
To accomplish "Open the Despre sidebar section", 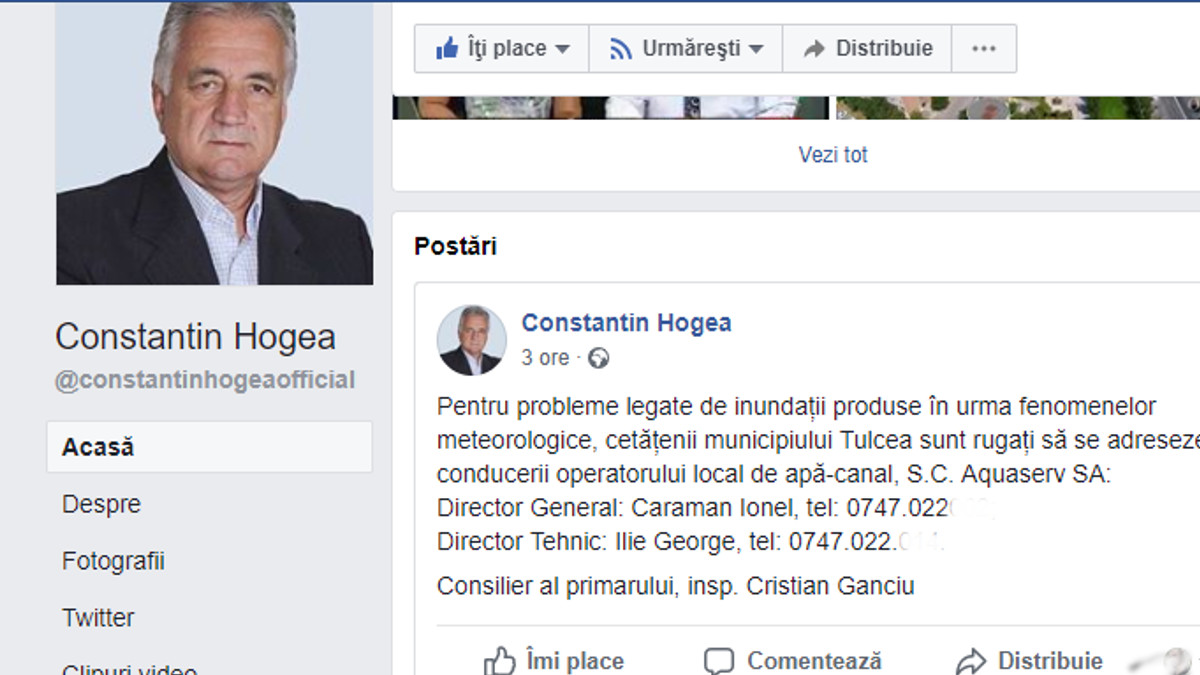I will [101, 504].
